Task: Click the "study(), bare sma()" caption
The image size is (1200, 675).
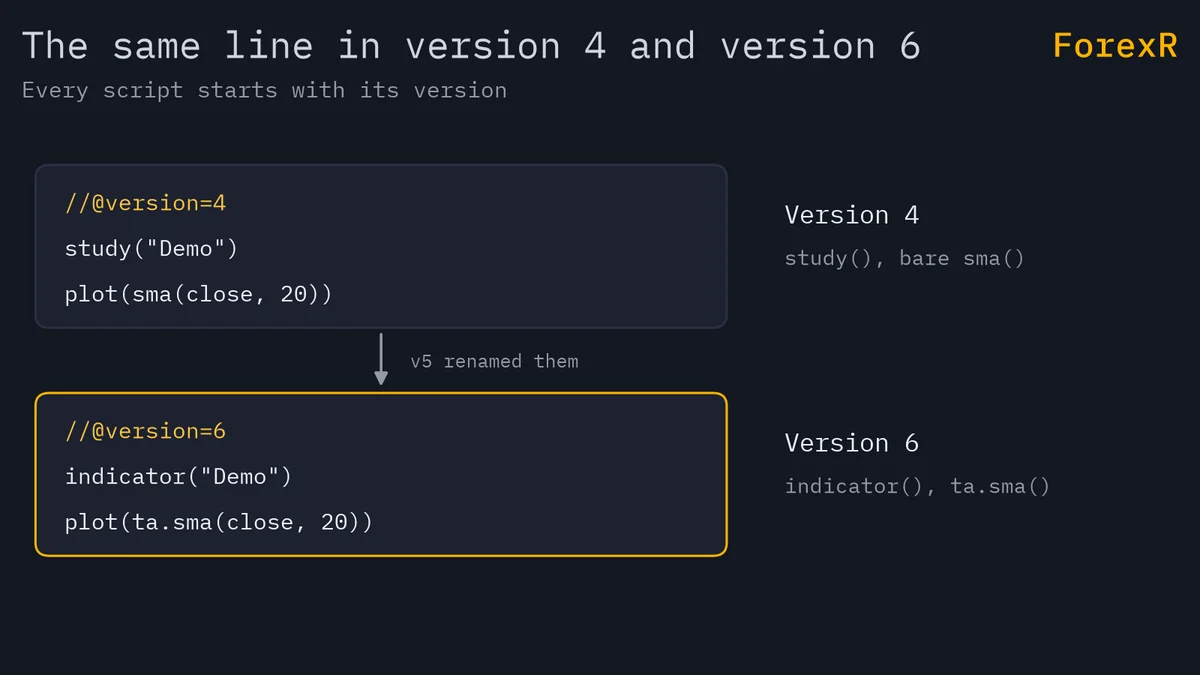Action: [905, 258]
